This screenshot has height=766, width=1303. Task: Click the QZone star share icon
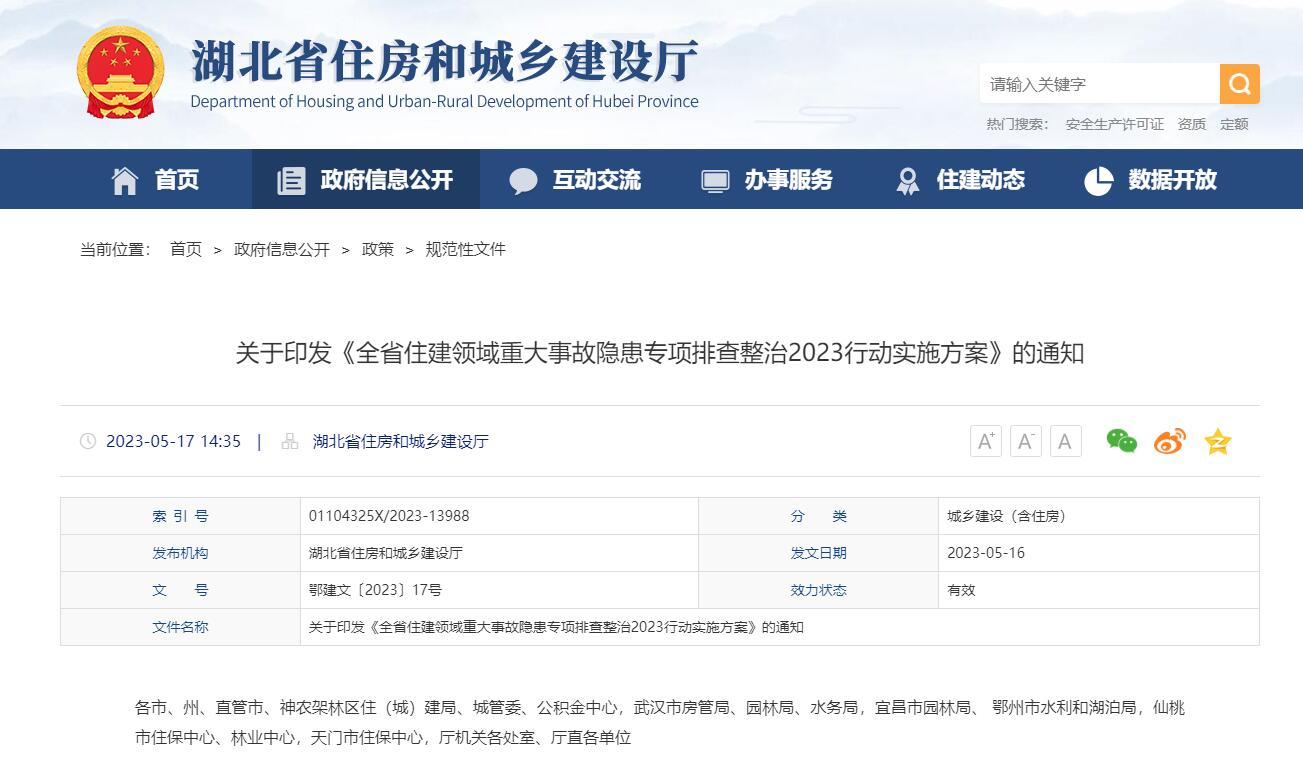point(1217,440)
